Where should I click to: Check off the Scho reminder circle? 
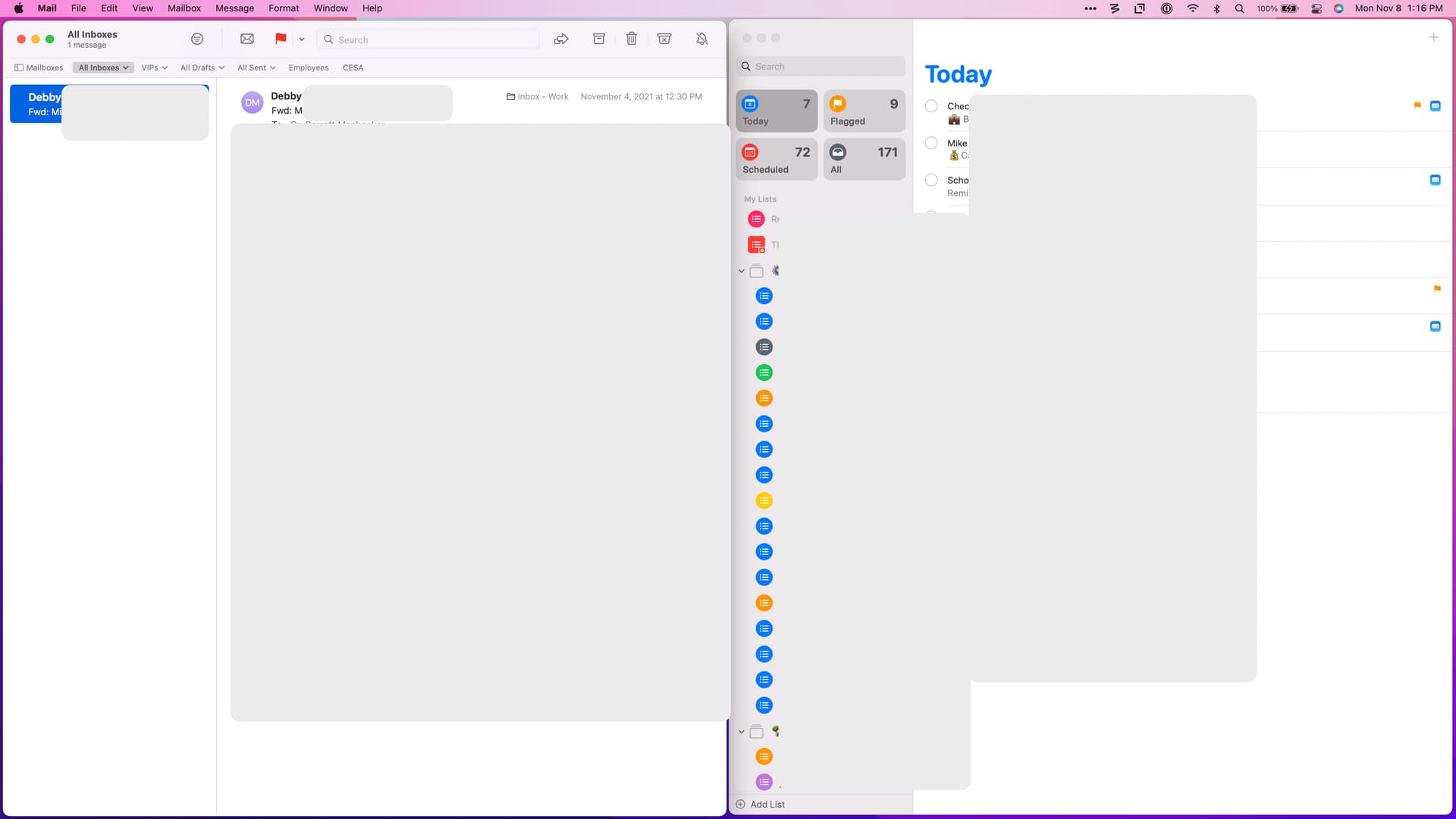931,180
